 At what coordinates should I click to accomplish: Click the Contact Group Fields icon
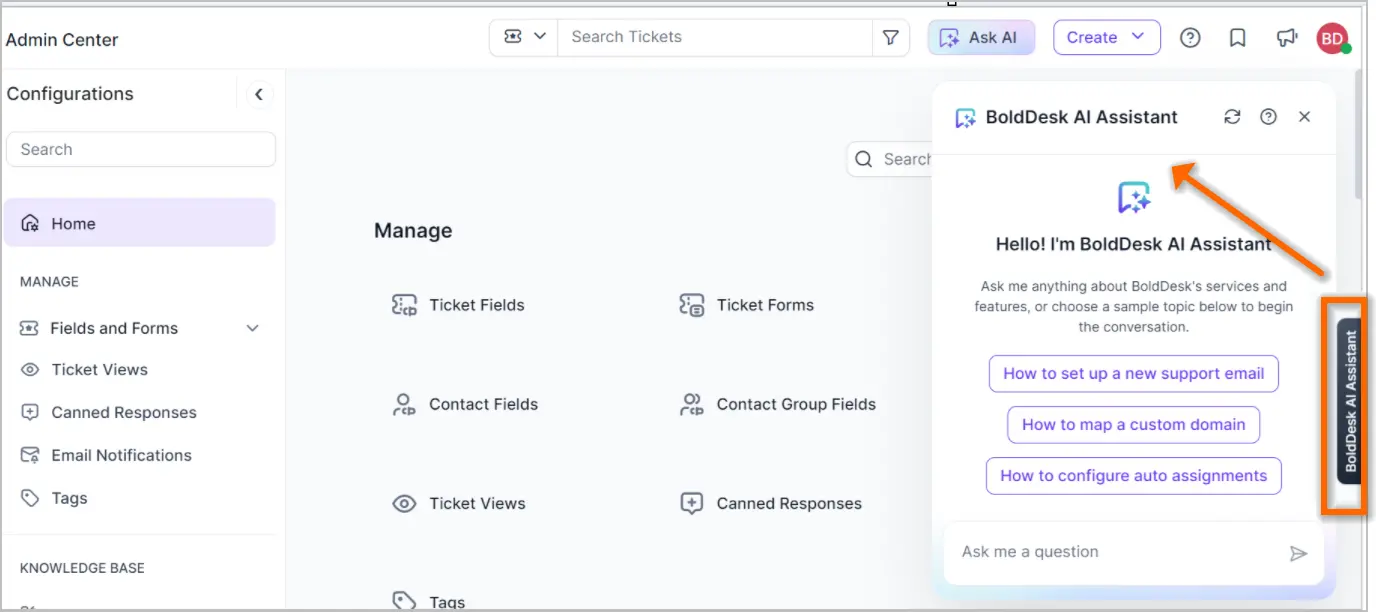[x=692, y=404]
